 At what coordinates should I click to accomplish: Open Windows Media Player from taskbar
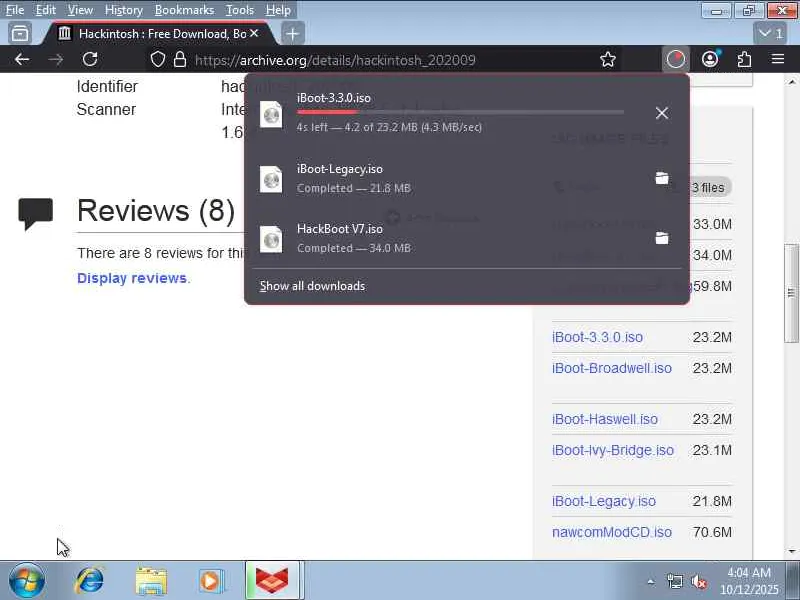211,581
